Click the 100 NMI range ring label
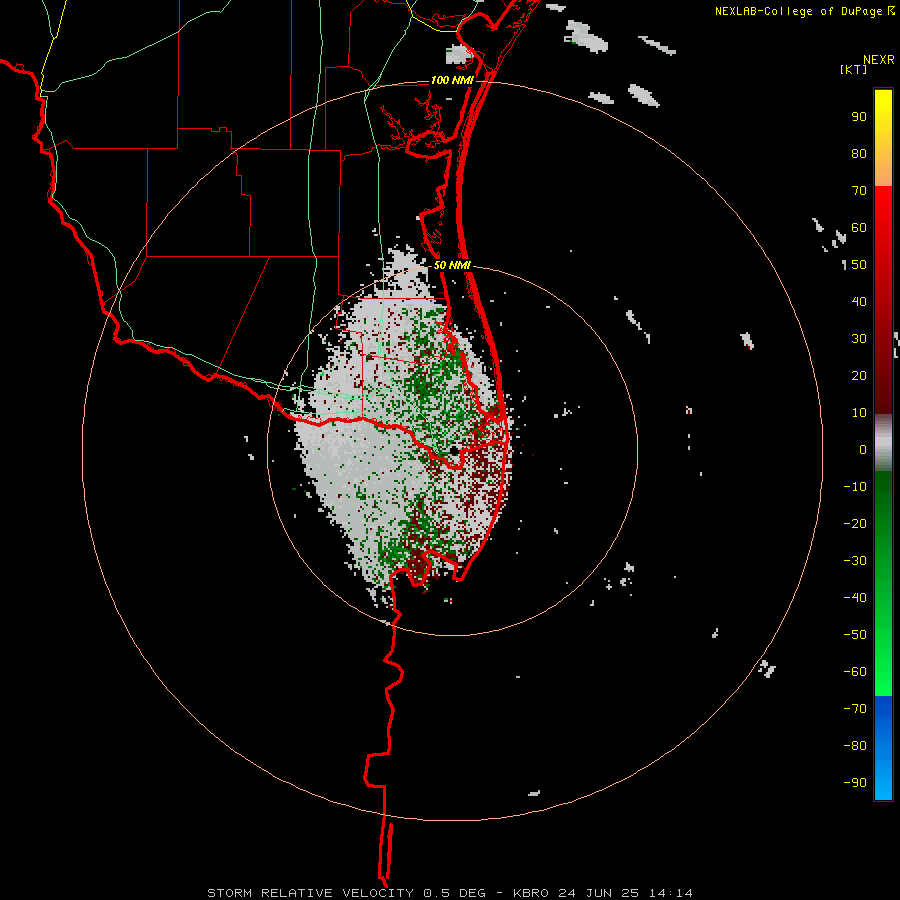Viewport: 900px width, 900px height. pyautogui.click(x=452, y=80)
